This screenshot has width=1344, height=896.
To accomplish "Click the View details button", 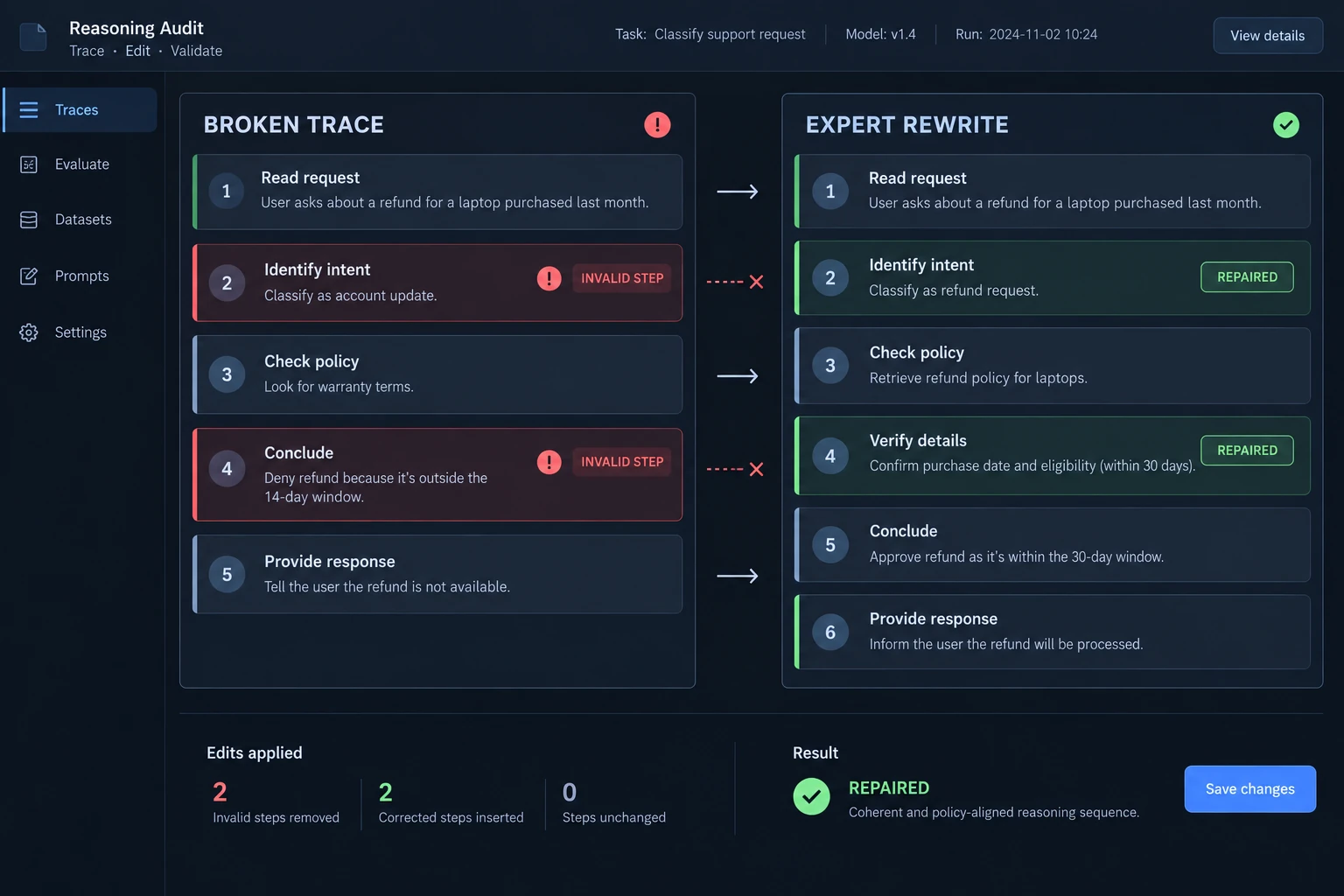I will point(1267,36).
